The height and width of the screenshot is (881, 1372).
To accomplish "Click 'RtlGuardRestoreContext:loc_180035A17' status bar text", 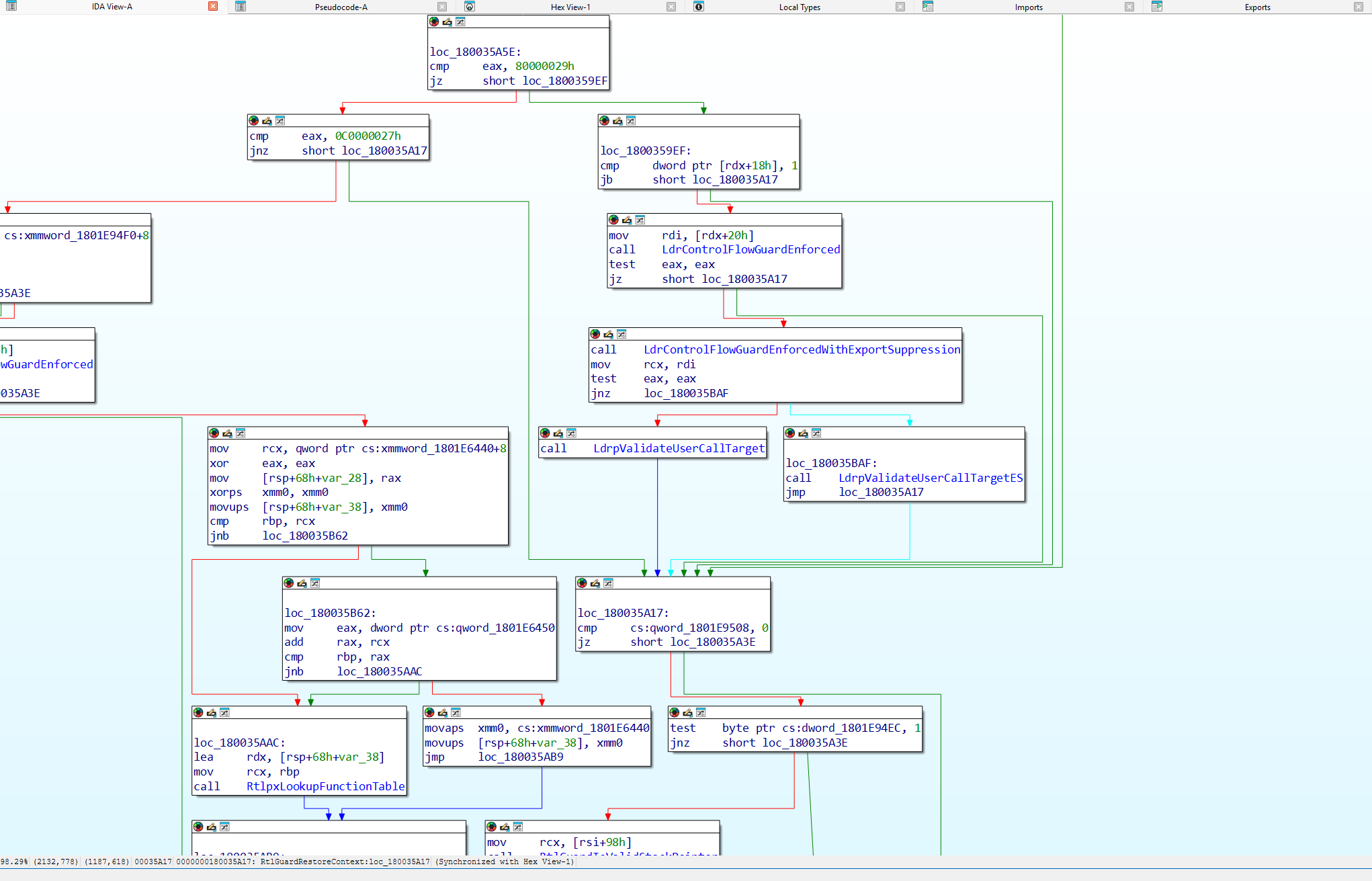I will (345, 862).
